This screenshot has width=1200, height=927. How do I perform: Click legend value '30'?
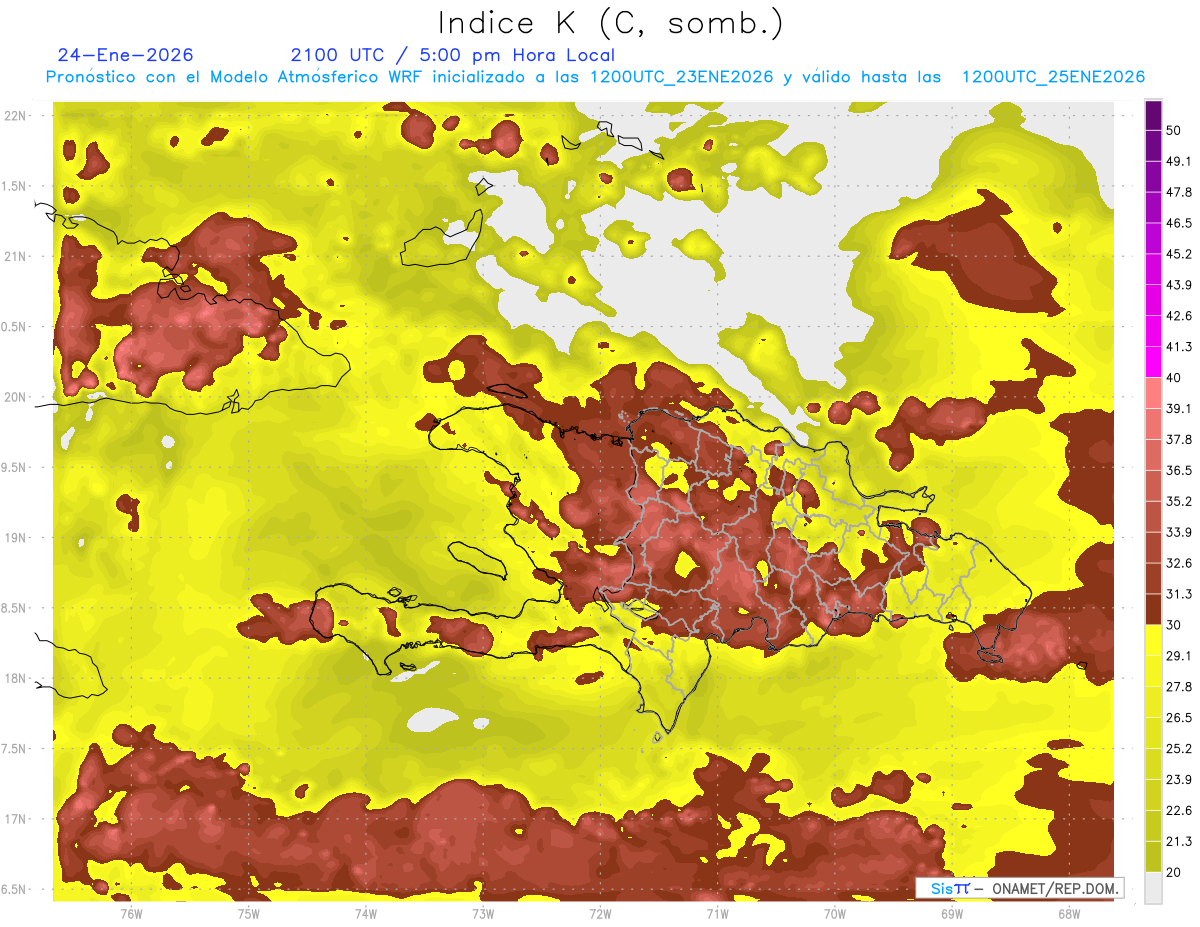coord(1174,625)
